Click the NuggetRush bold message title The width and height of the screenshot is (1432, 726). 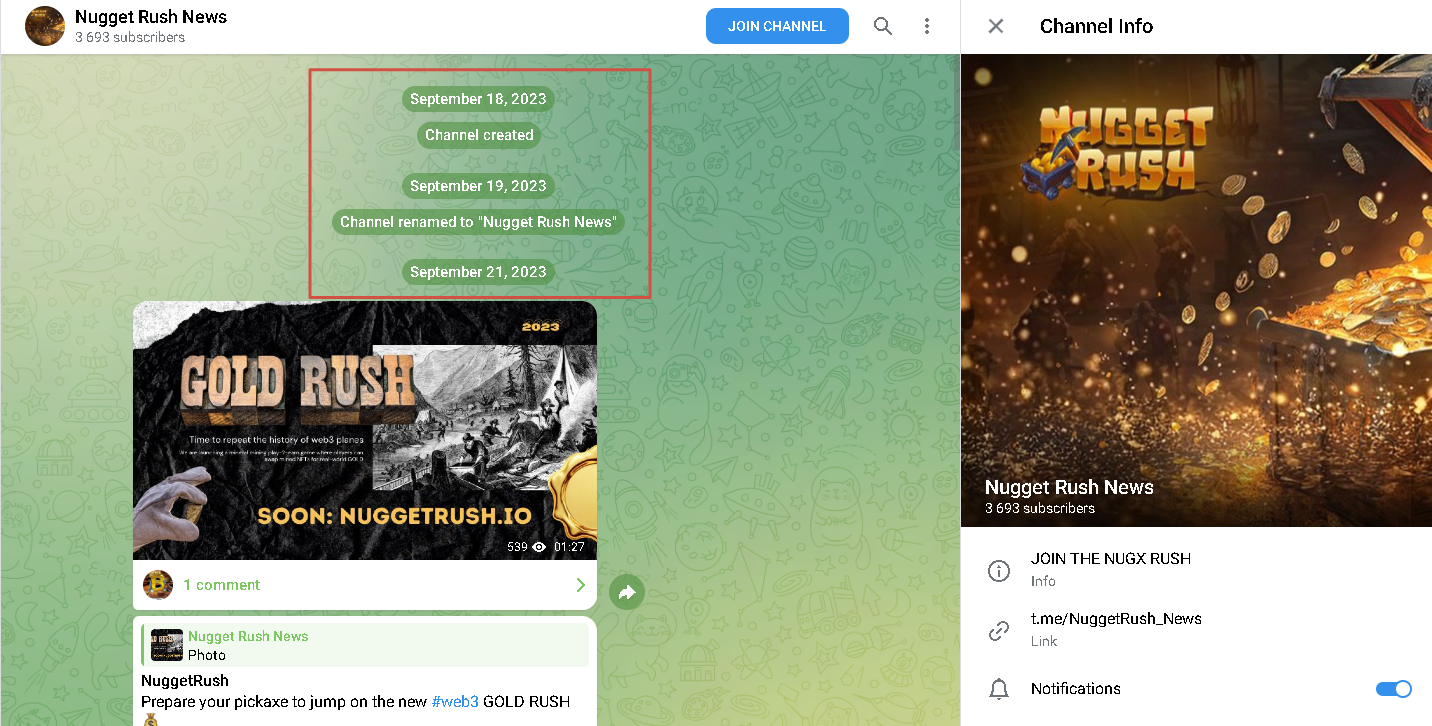[185, 681]
